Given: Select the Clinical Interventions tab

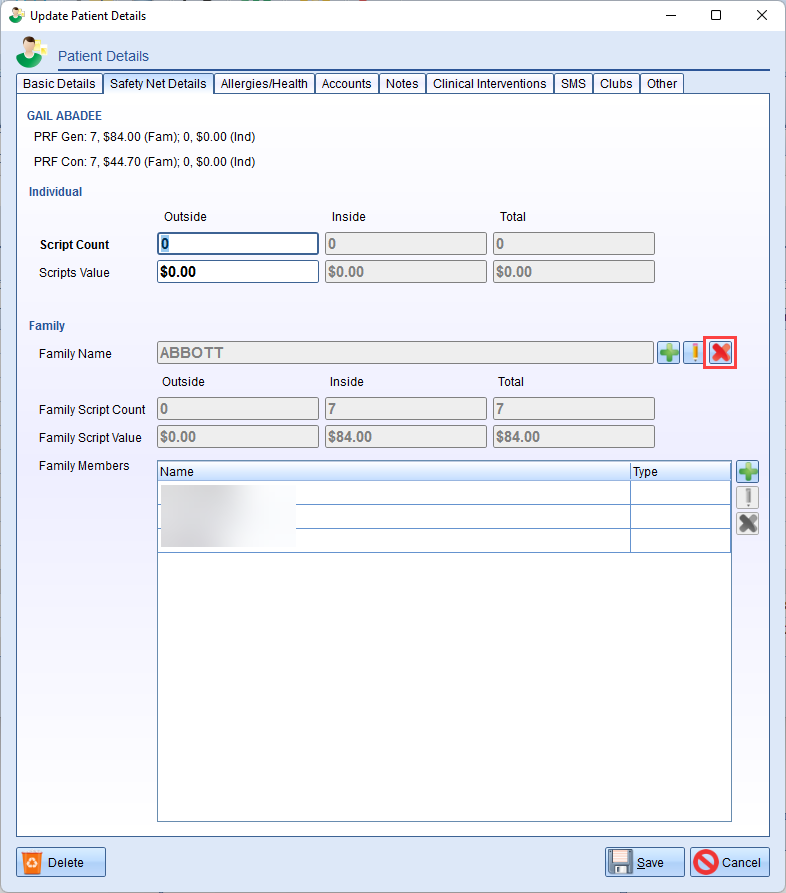Looking at the screenshot, I should (489, 84).
